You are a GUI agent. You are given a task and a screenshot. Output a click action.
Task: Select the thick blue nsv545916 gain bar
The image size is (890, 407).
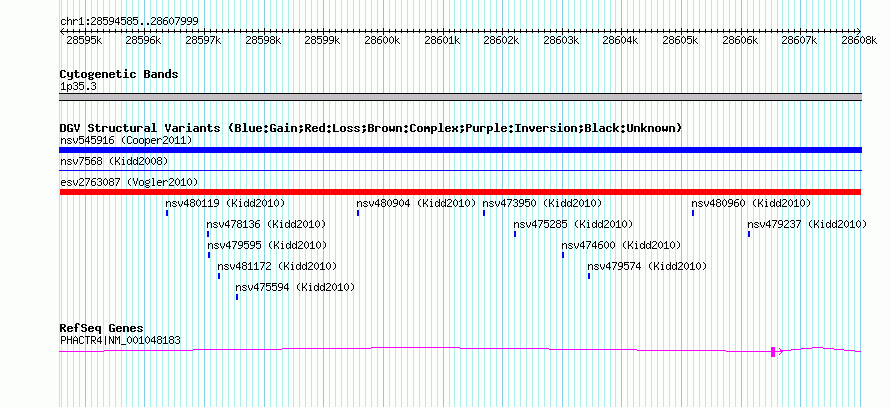point(460,150)
